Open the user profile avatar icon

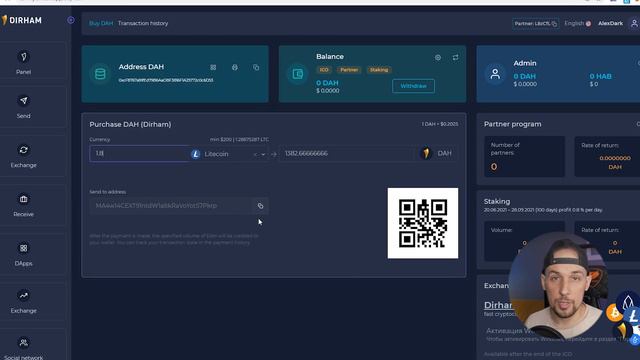634,23
